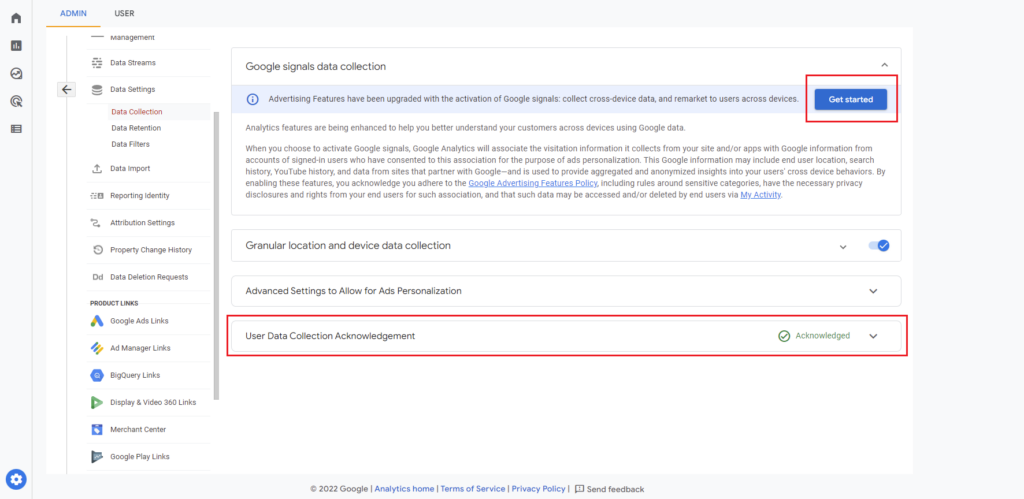Viewport: 1024px width, 499px height.
Task: Open the Home icon in the left rail
Action: click(x=16, y=18)
